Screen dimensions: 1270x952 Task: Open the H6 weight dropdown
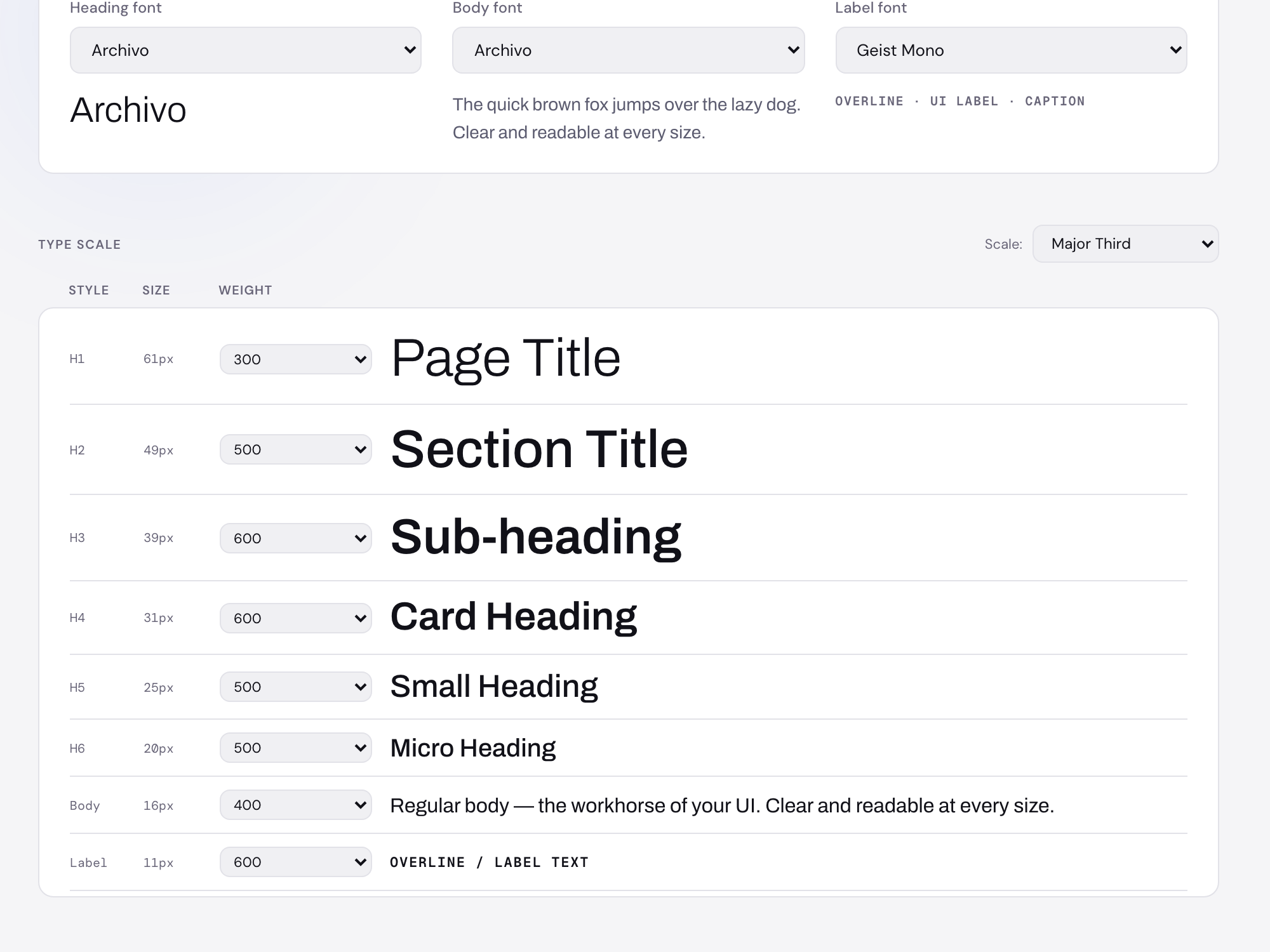pyautogui.click(x=296, y=748)
